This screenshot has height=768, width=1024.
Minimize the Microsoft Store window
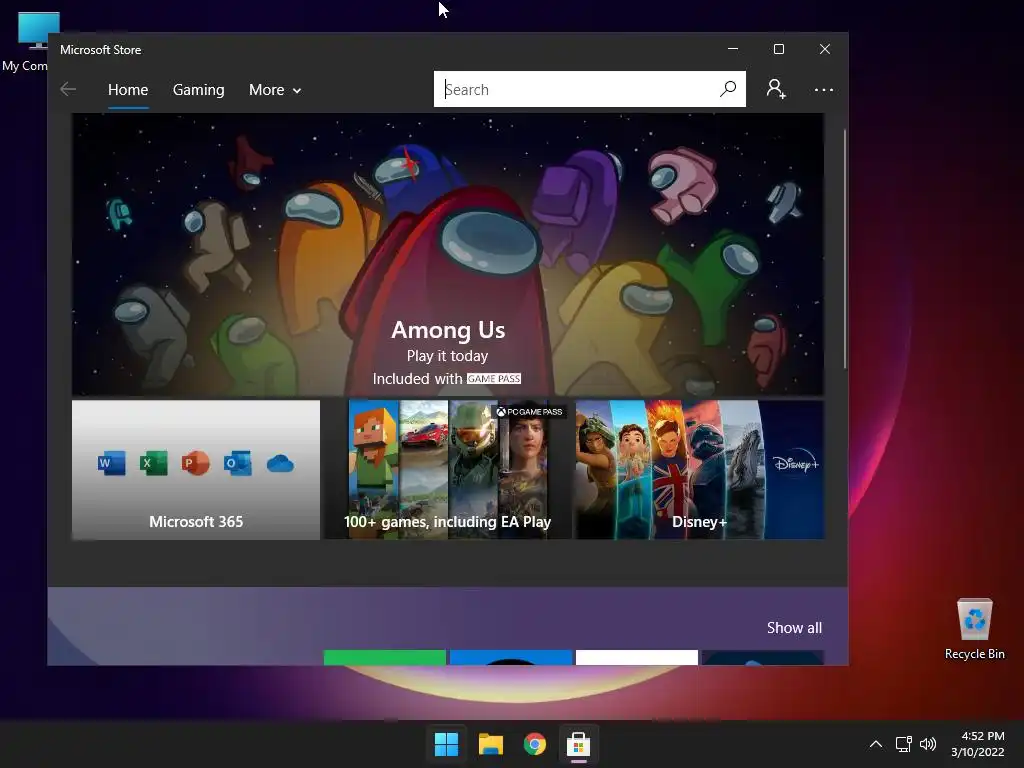tap(733, 49)
